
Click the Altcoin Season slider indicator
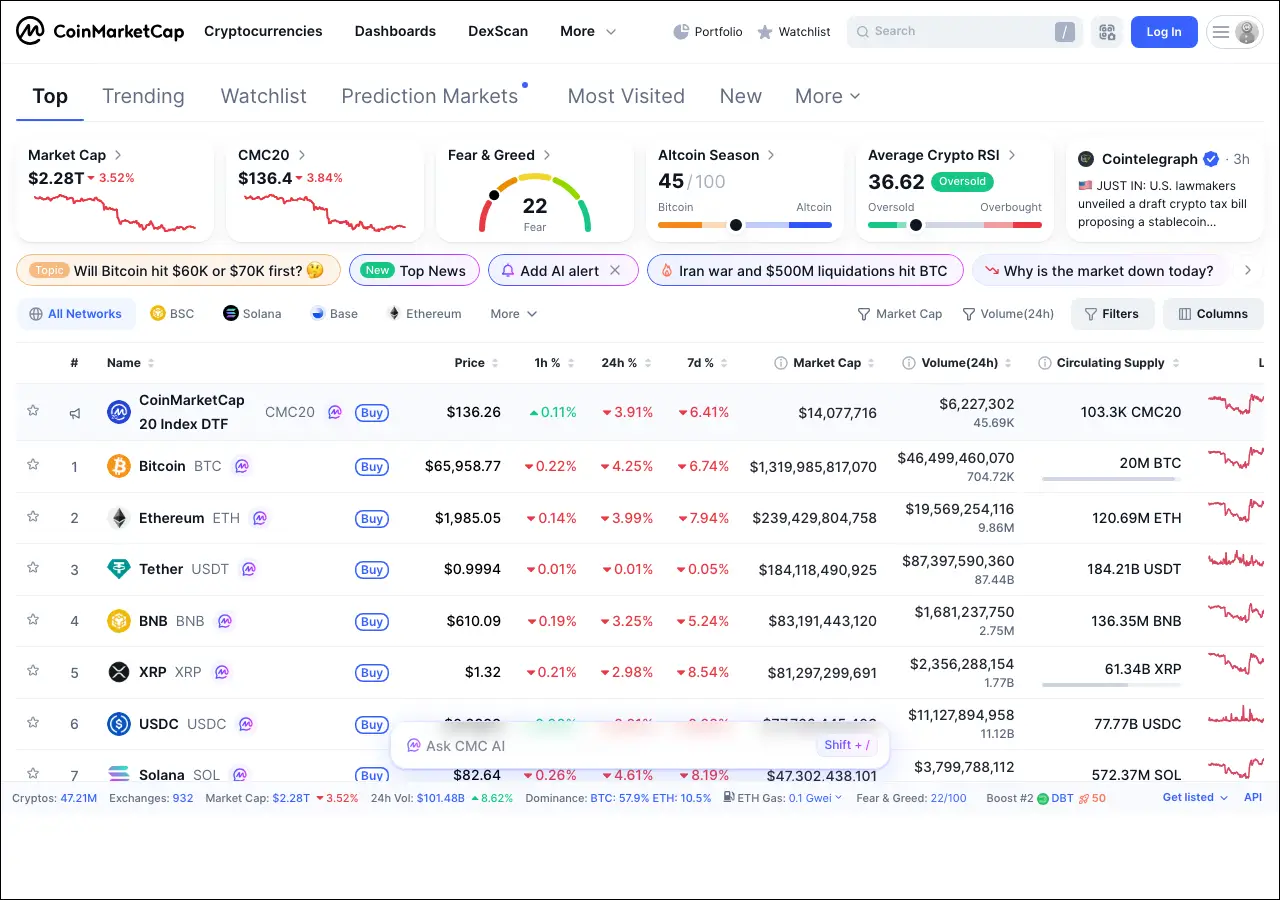[736, 225]
